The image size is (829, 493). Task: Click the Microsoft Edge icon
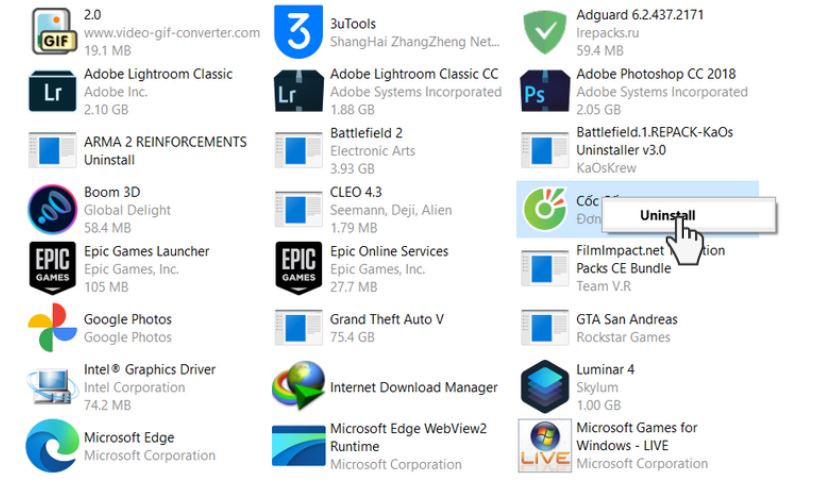point(53,446)
